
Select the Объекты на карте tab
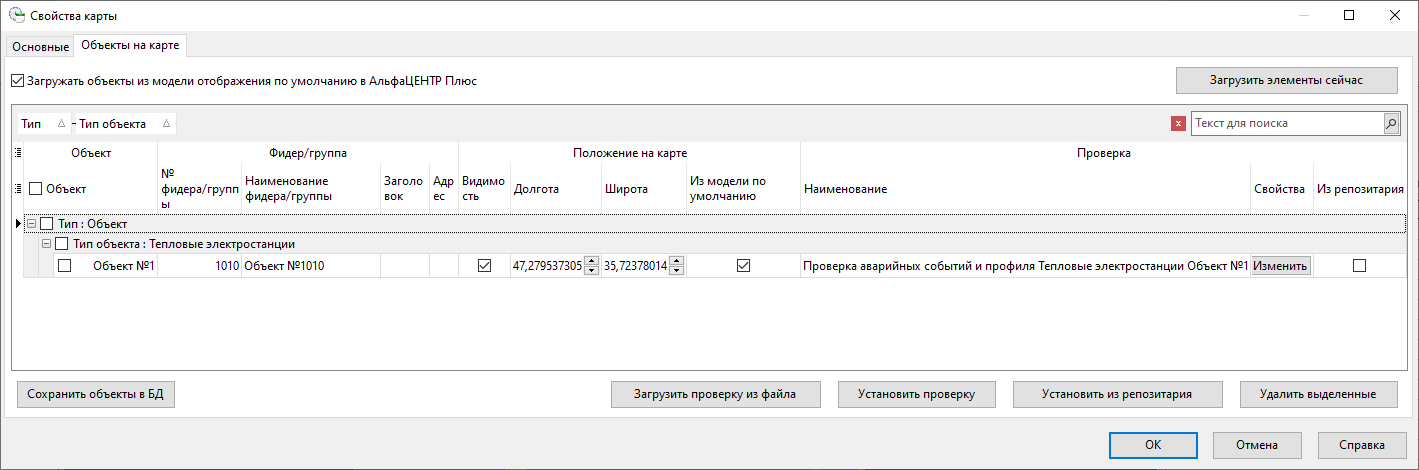click(126, 46)
